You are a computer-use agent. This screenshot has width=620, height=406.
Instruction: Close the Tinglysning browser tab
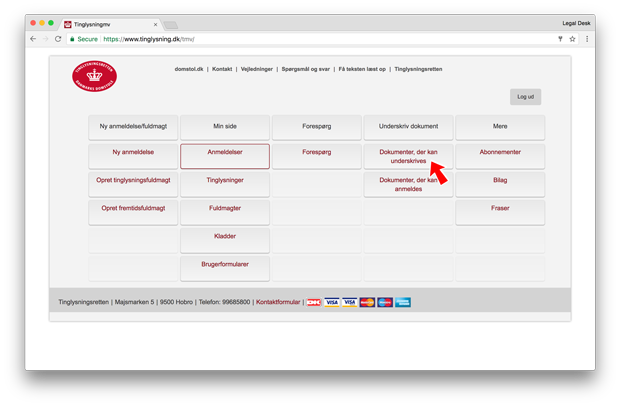coord(155,25)
